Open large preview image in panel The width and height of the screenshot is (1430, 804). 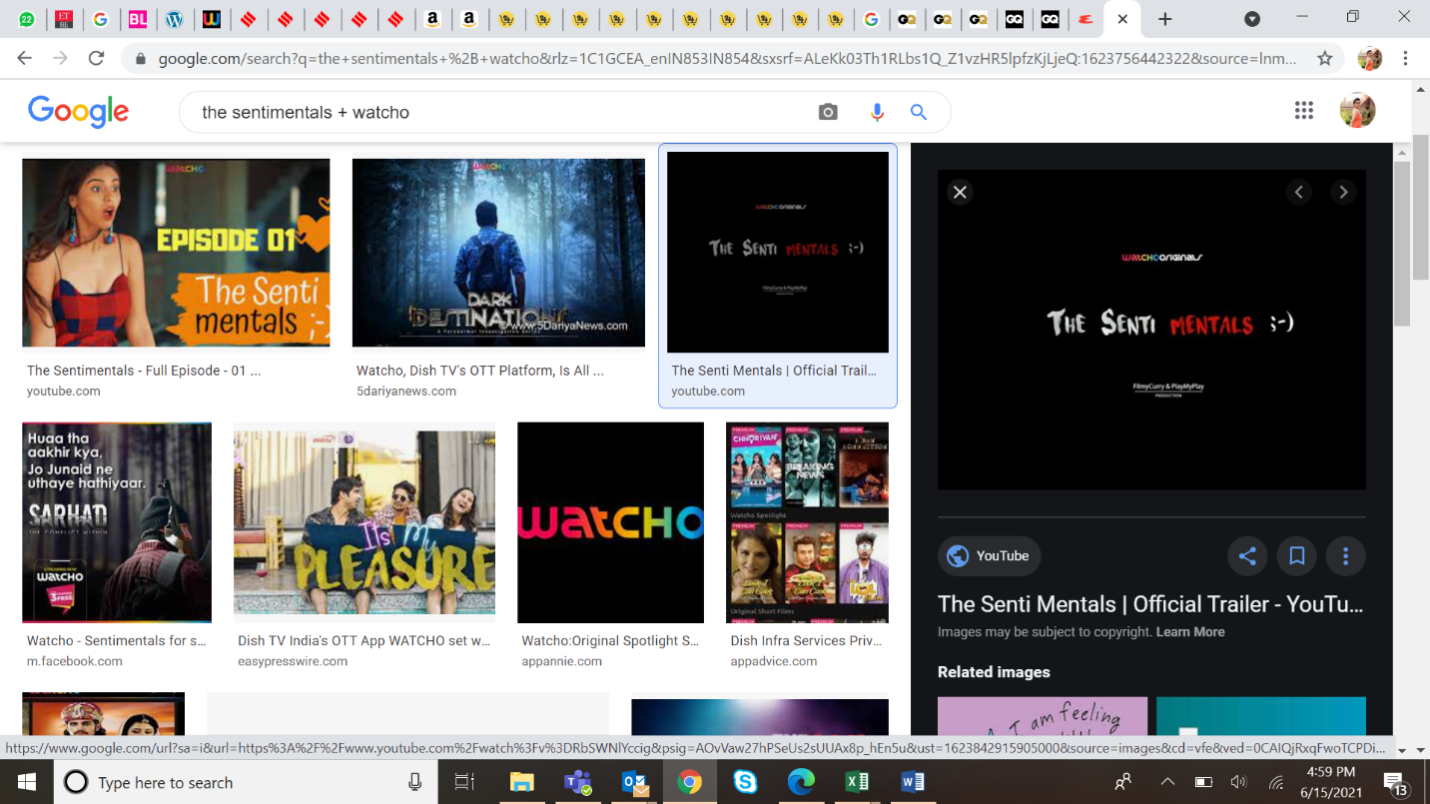[x=1151, y=329]
